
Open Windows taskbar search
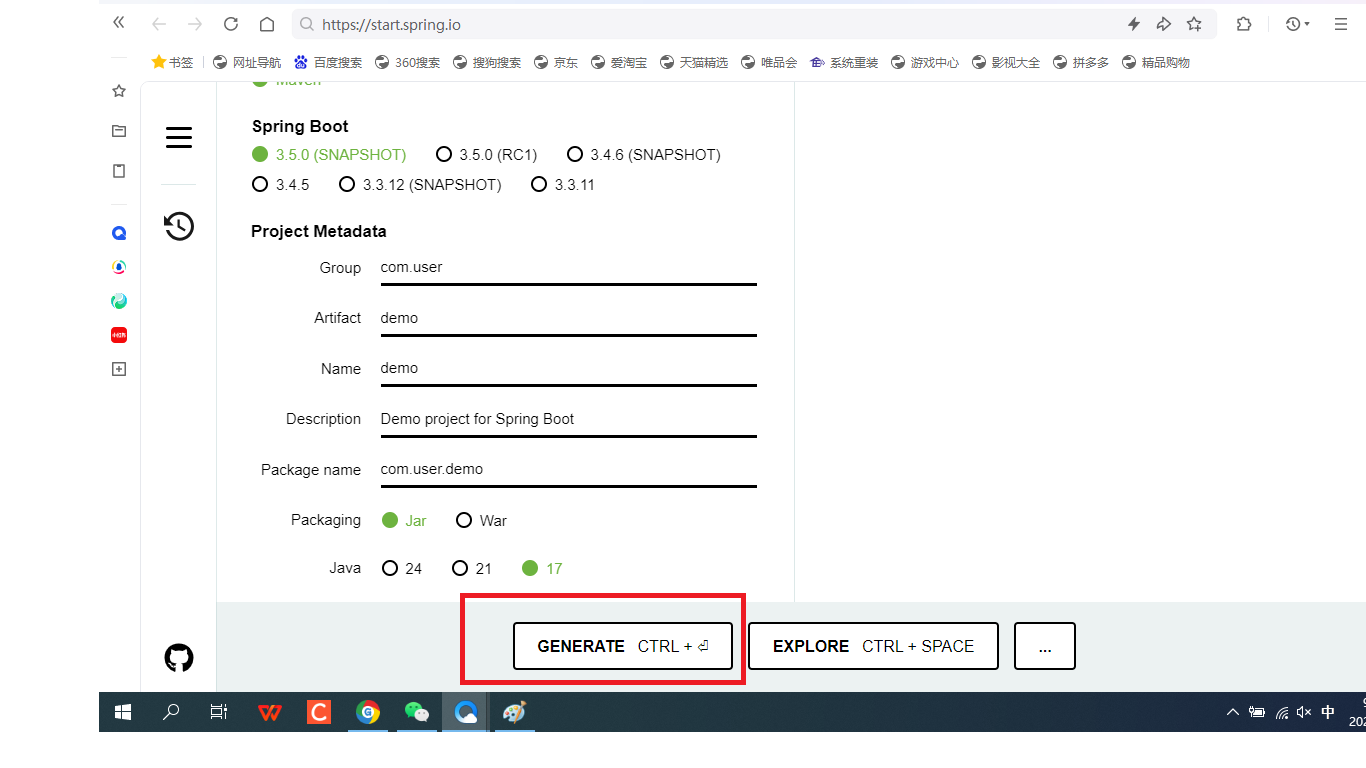pyautogui.click(x=171, y=712)
